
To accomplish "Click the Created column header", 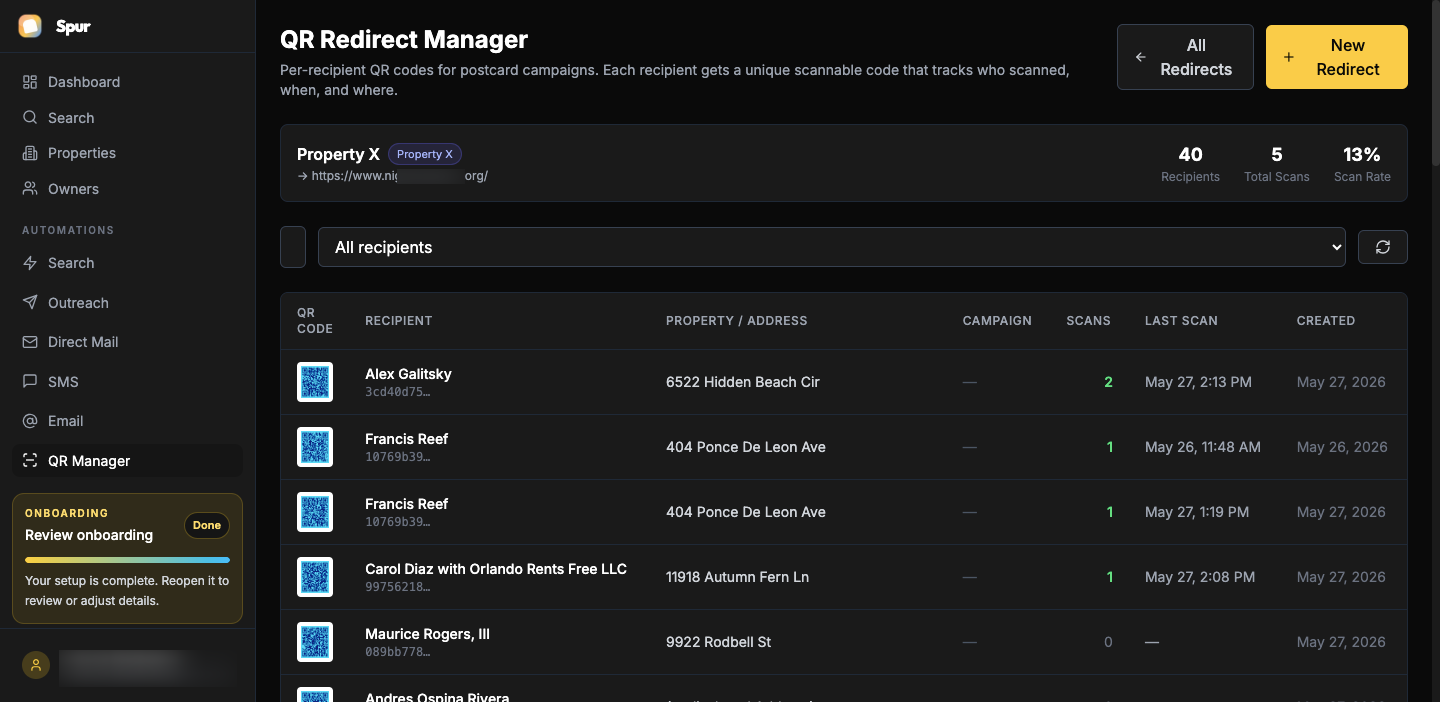I will [x=1326, y=321].
